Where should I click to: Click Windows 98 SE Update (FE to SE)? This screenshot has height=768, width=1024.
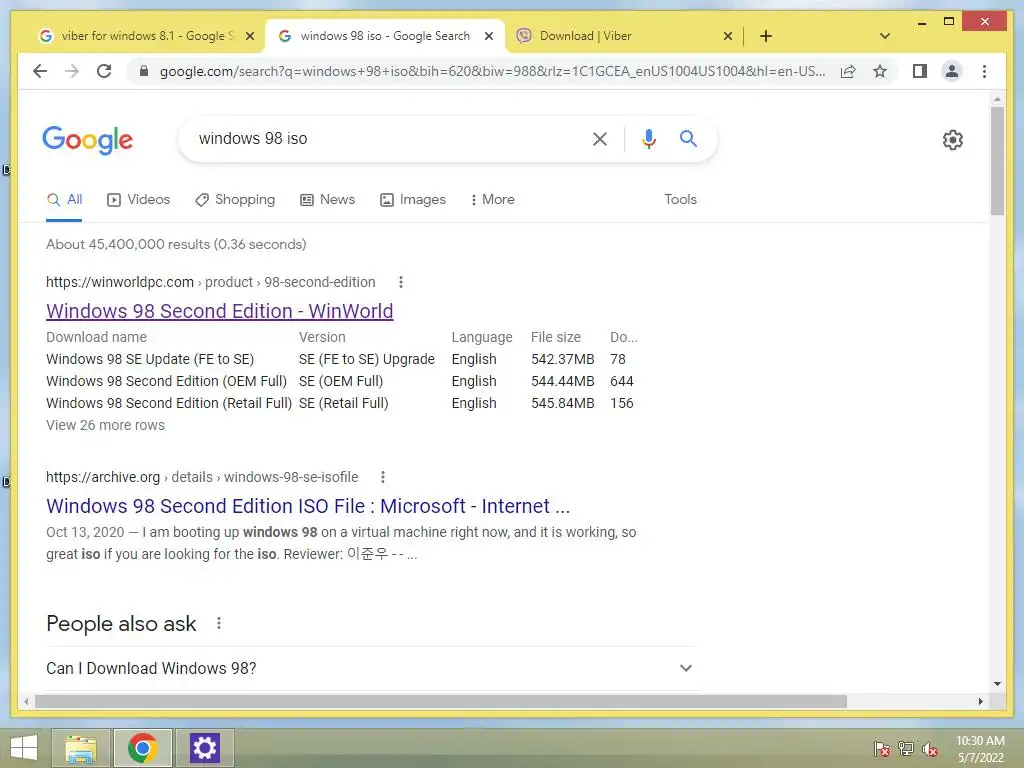pyautogui.click(x=150, y=359)
